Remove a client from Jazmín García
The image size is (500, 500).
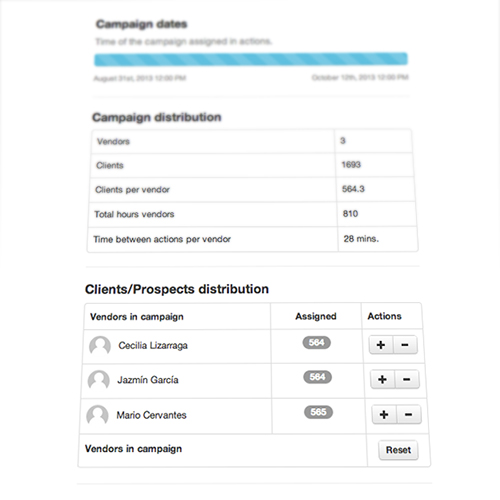click(x=407, y=379)
